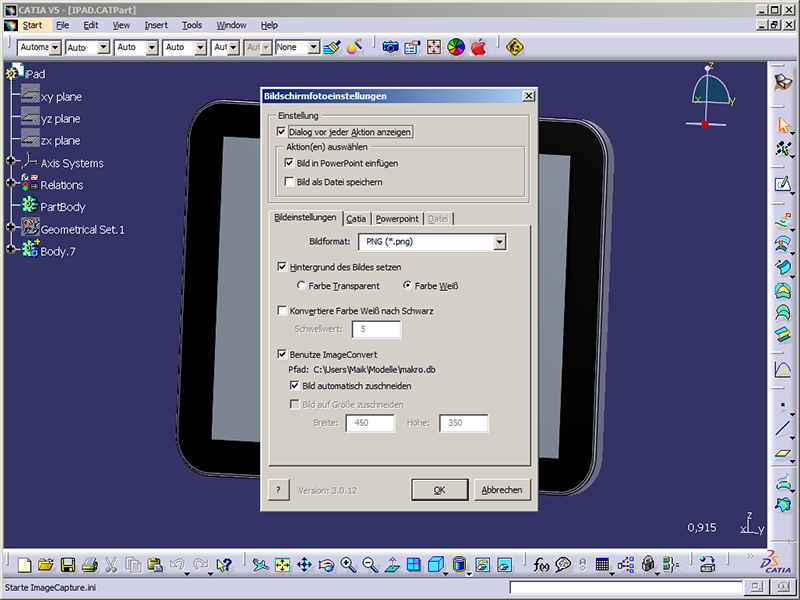Expand the Geometrical Set.1 tree node
The width and height of the screenshot is (800, 600).
click(x=11, y=227)
